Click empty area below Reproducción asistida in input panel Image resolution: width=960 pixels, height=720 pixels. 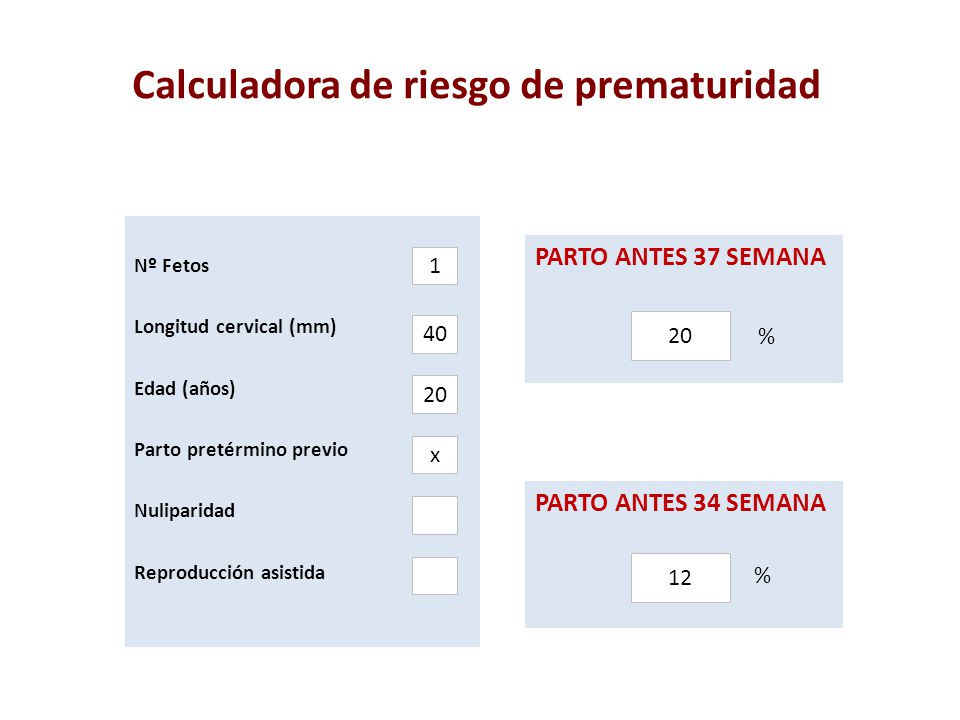[x=302, y=621]
